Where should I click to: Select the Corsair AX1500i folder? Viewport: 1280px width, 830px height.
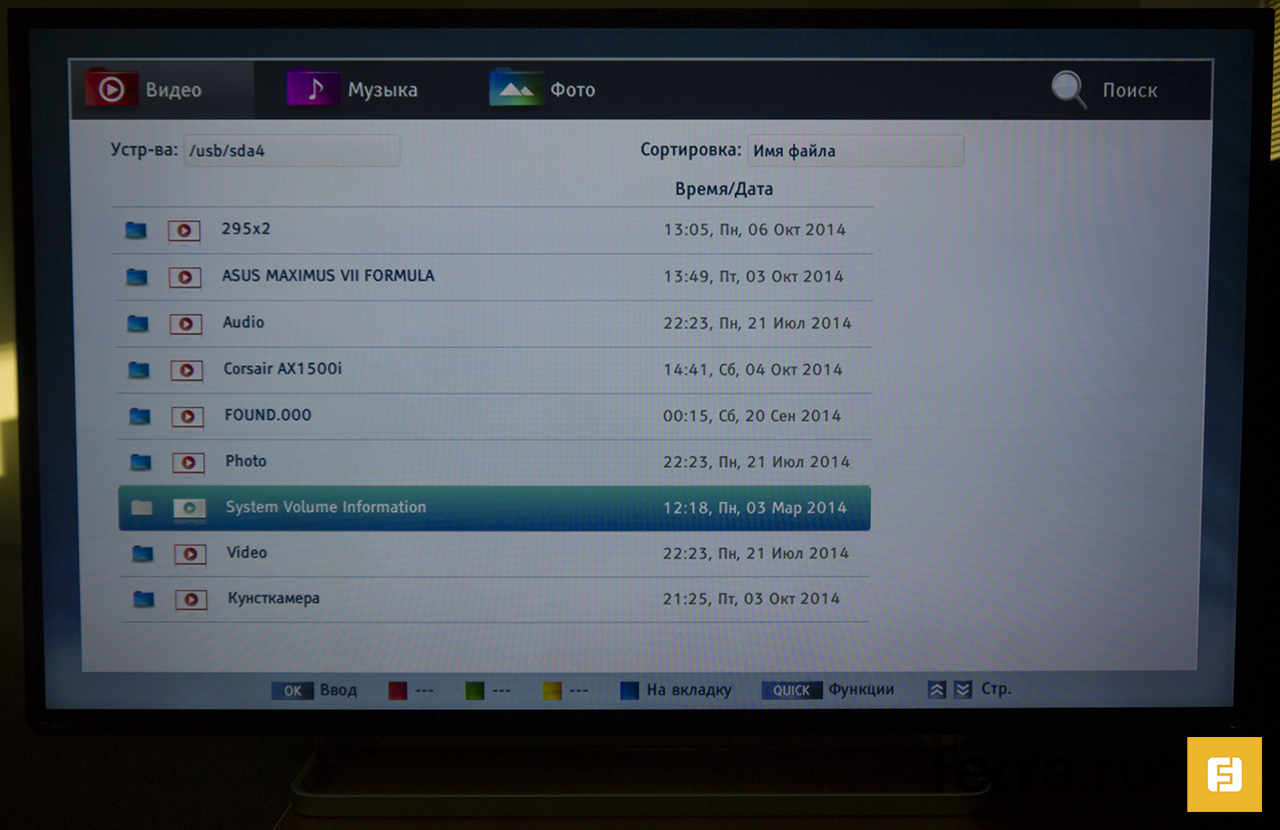pyautogui.click(x=494, y=370)
